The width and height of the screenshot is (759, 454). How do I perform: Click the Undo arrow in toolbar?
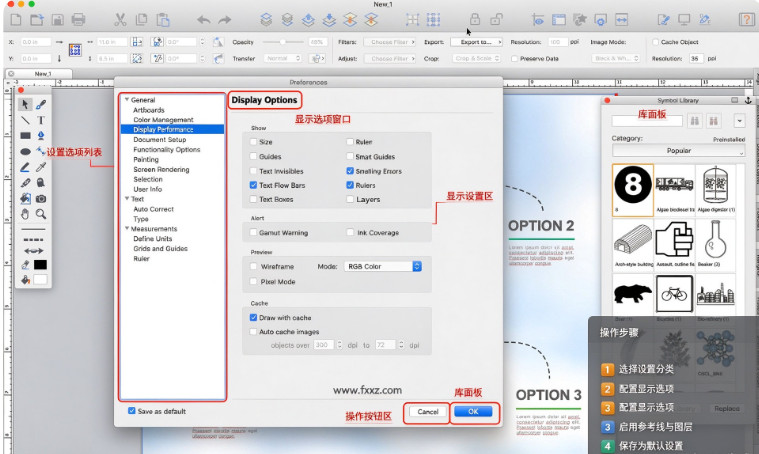tap(204, 20)
